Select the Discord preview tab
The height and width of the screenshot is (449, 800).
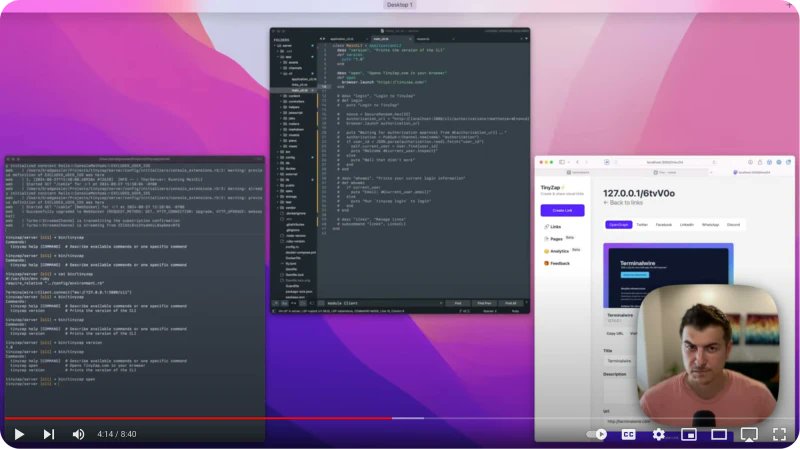point(733,224)
